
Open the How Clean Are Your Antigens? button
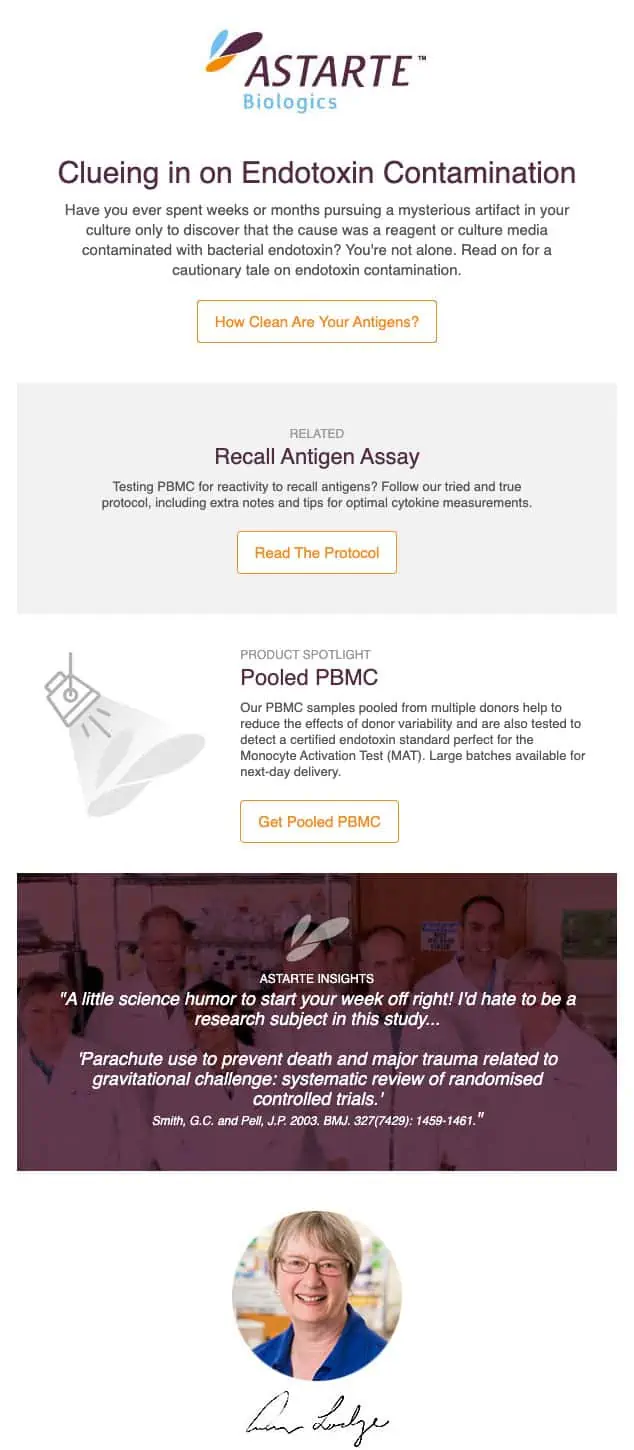317,322
